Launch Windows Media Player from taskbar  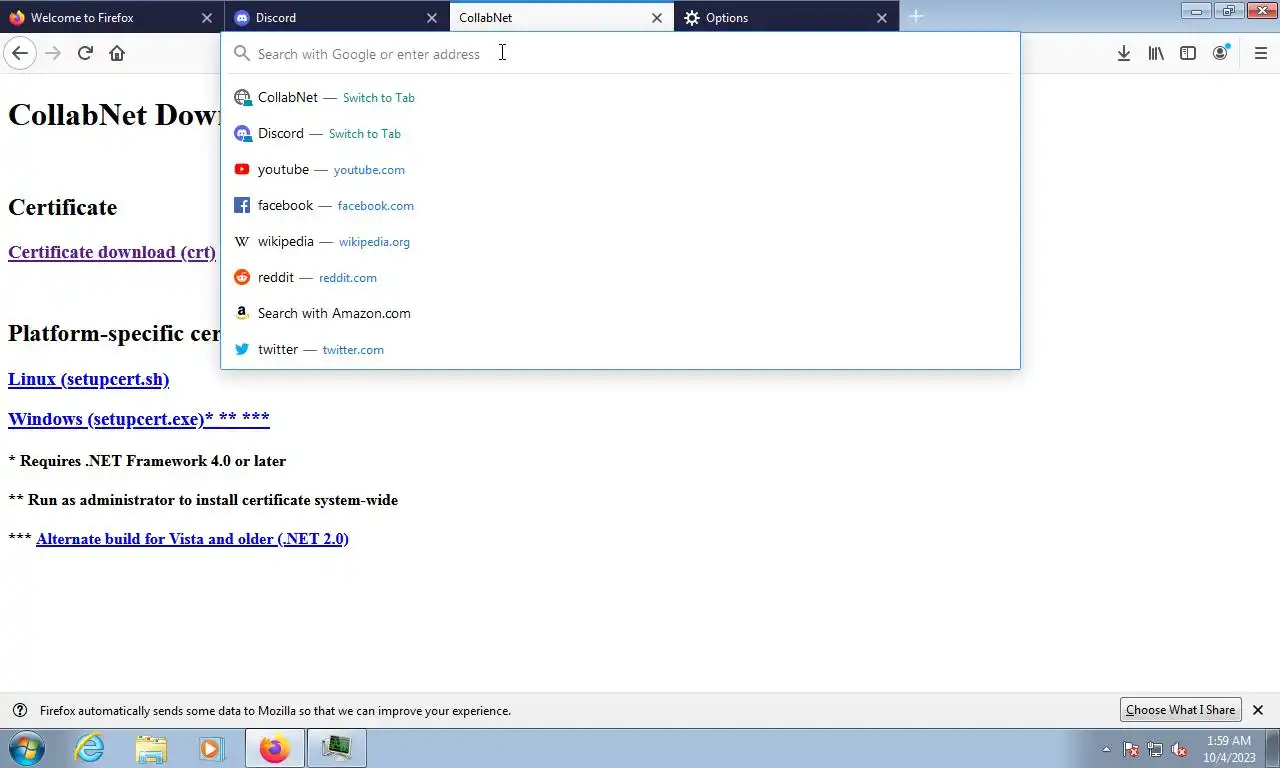pos(211,748)
